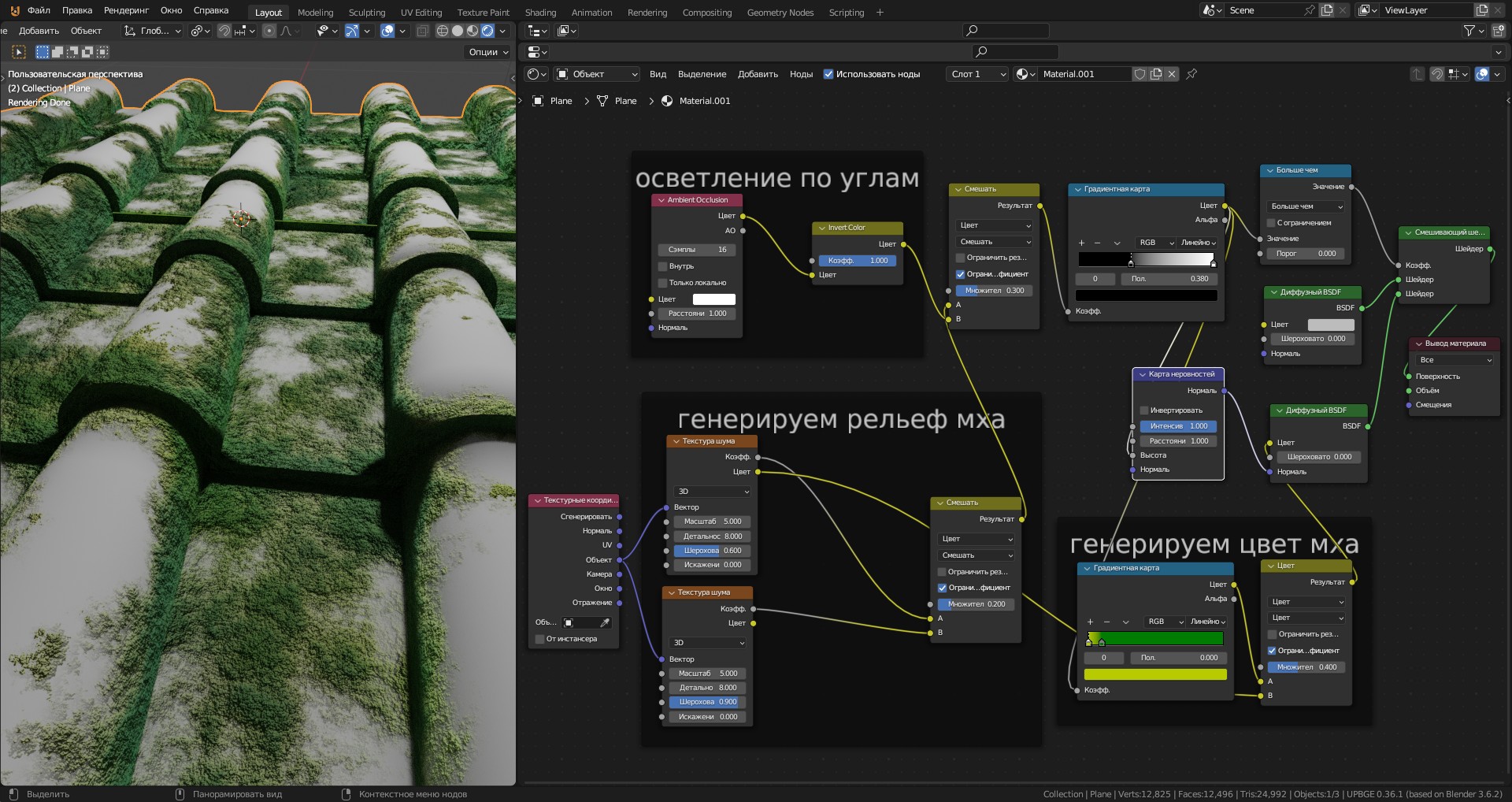1512x802 pixels.
Task: Open the 'Слот 1' material slot dropdown
Action: click(x=976, y=74)
